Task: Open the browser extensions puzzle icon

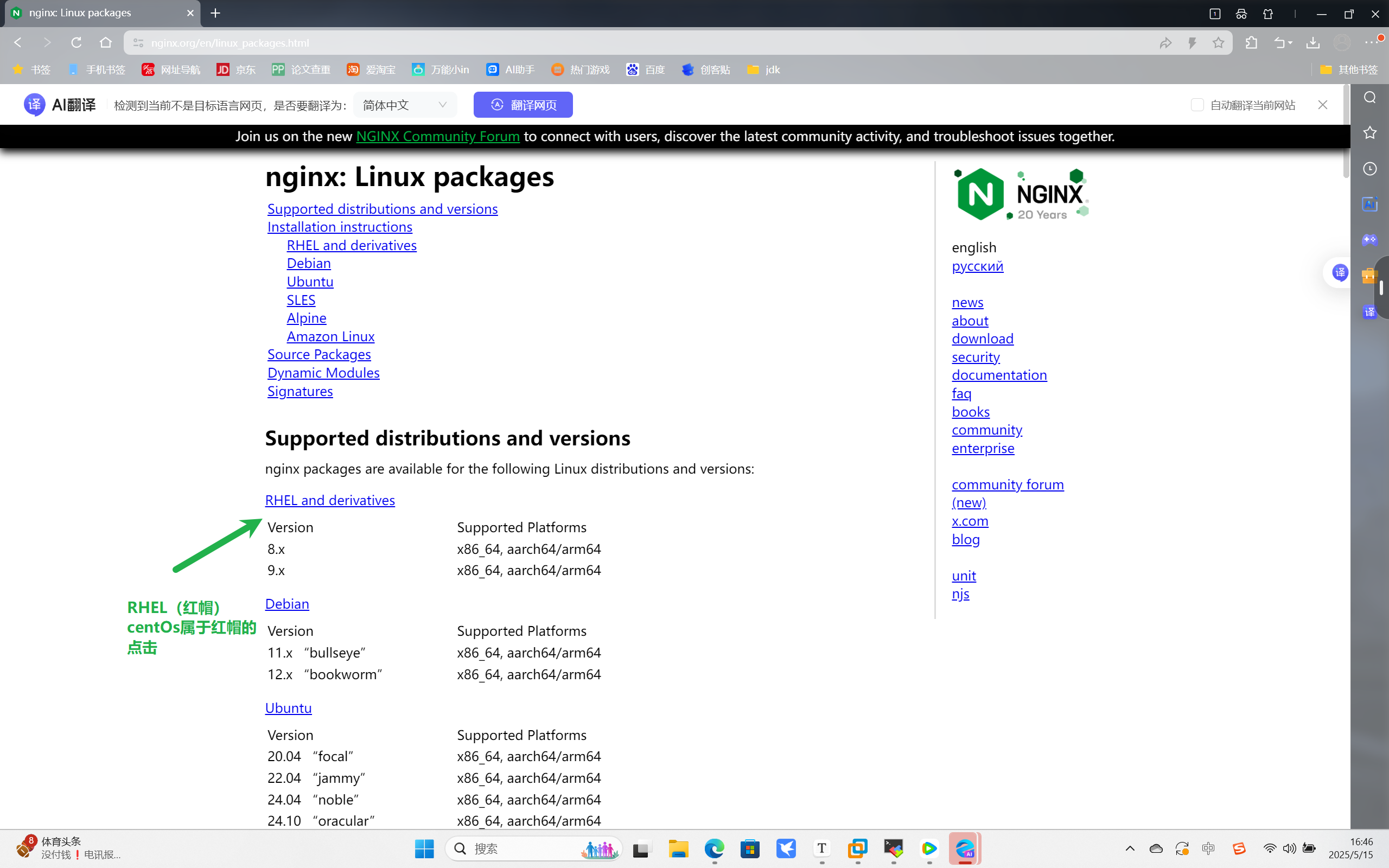Action: pos(1252,42)
